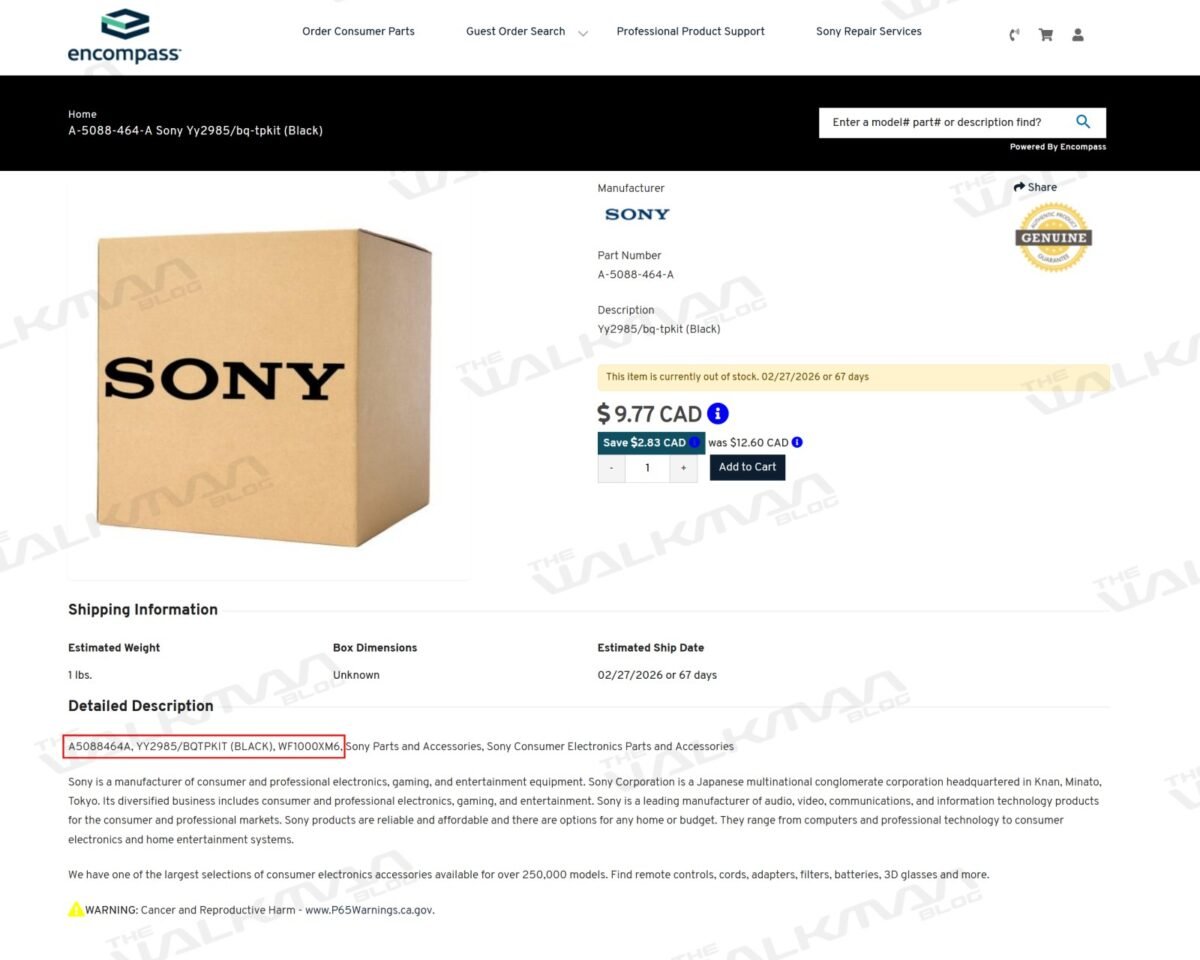Open Professional Product Support menu
This screenshot has height=960, width=1200.
pyautogui.click(x=690, y=32)
